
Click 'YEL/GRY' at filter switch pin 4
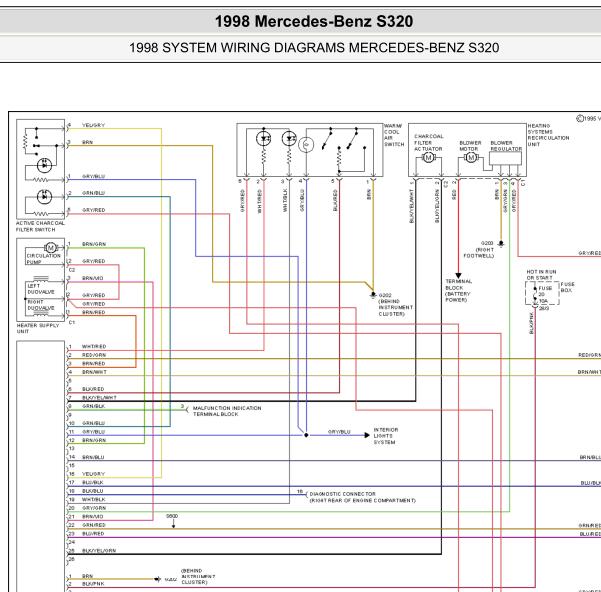pos(93,125)
